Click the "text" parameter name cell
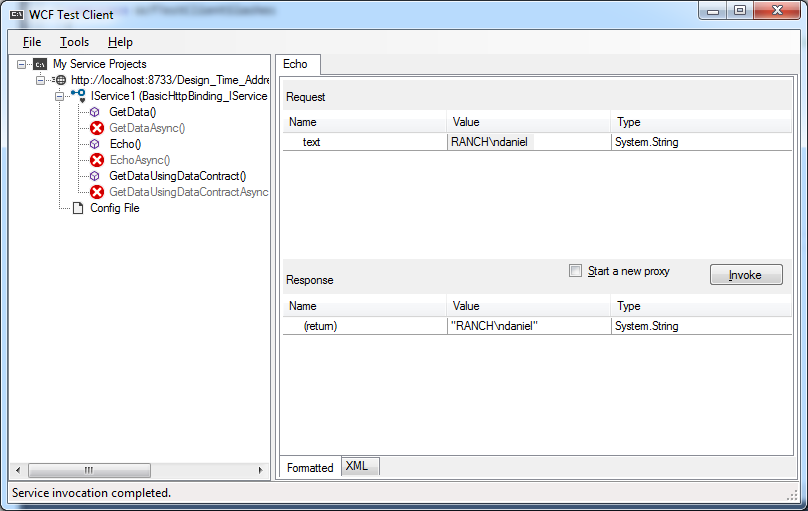Image resolution: width=808 pixels, height=511 pixels. tap(364, 142)
